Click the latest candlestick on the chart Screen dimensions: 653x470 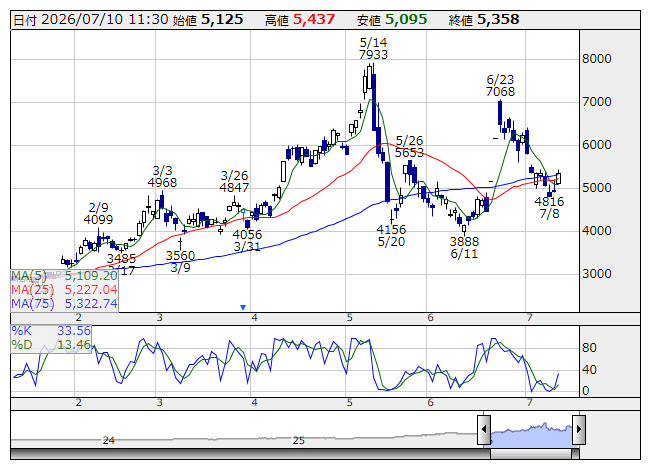[558, 178]
